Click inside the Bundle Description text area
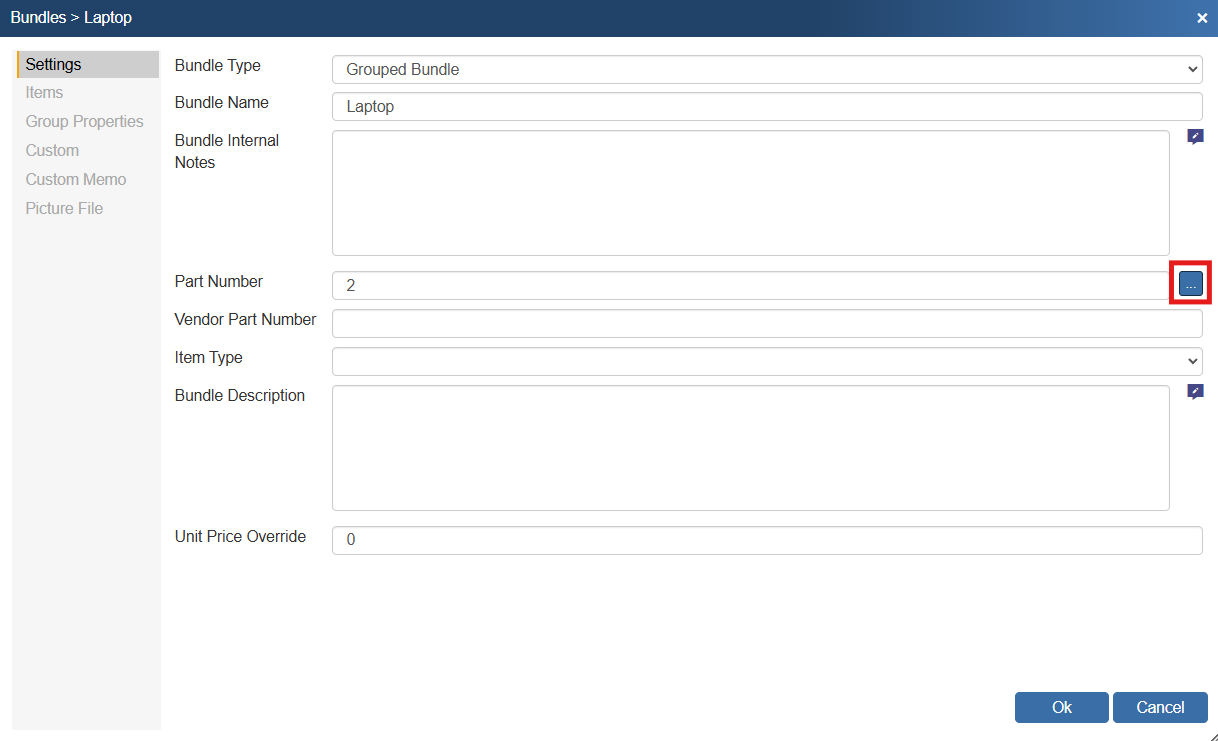 750,447
